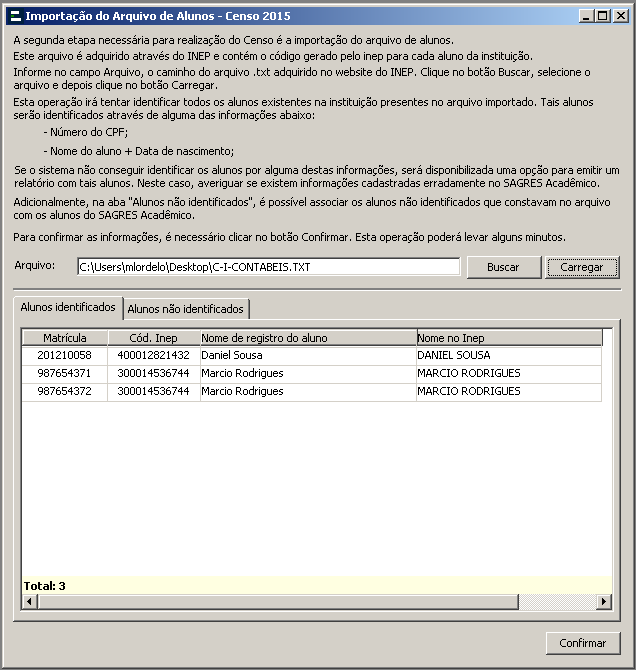Select row with matrícula 987654371
This screenshot has height=670, width=636.
pyautogui.click(x=64, y=373)
